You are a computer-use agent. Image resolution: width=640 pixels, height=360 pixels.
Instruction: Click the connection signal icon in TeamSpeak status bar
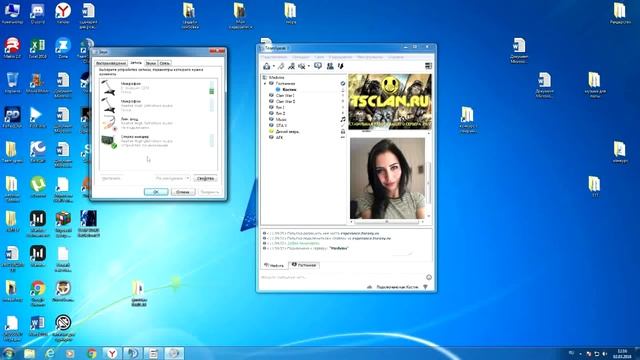click(x=425, y=287)
